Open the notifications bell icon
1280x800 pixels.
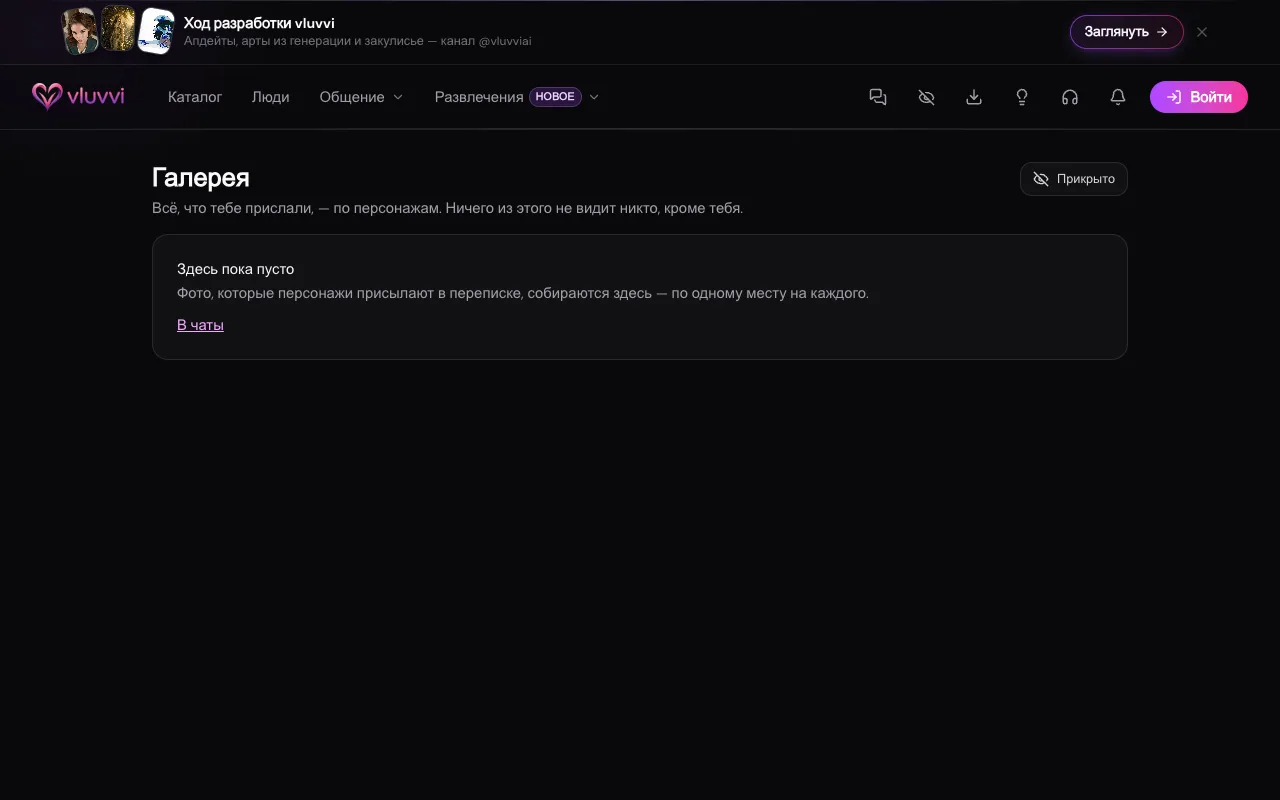[x=1118, y=97]
